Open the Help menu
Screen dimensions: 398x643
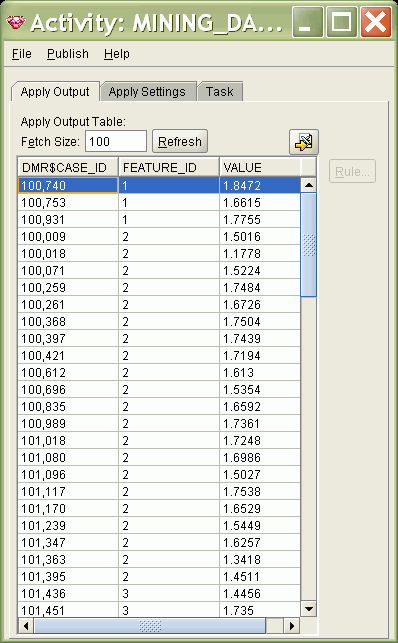(x=117, y=54)
